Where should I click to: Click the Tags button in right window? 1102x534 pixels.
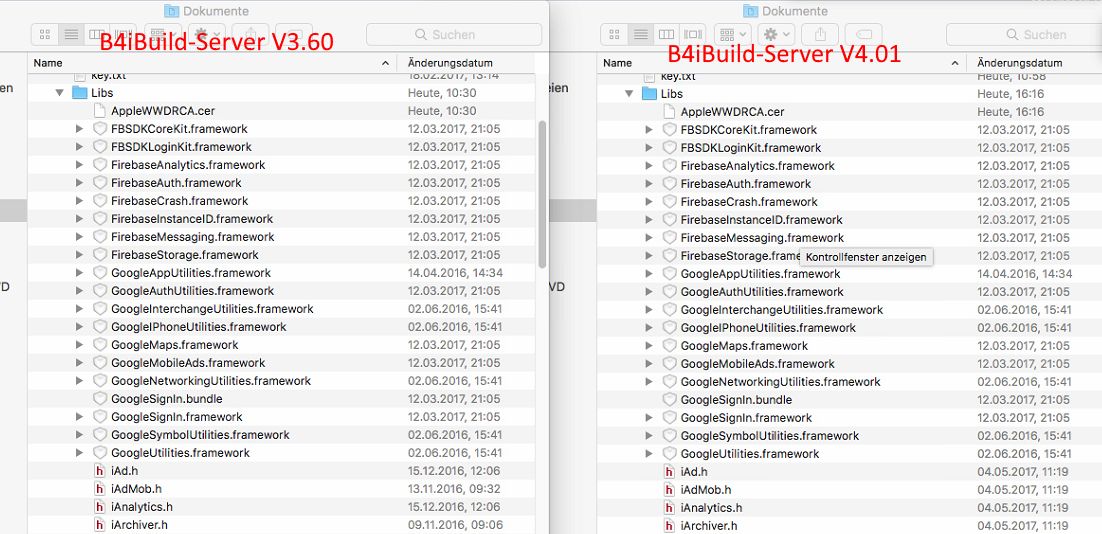[x=863, y=34]
